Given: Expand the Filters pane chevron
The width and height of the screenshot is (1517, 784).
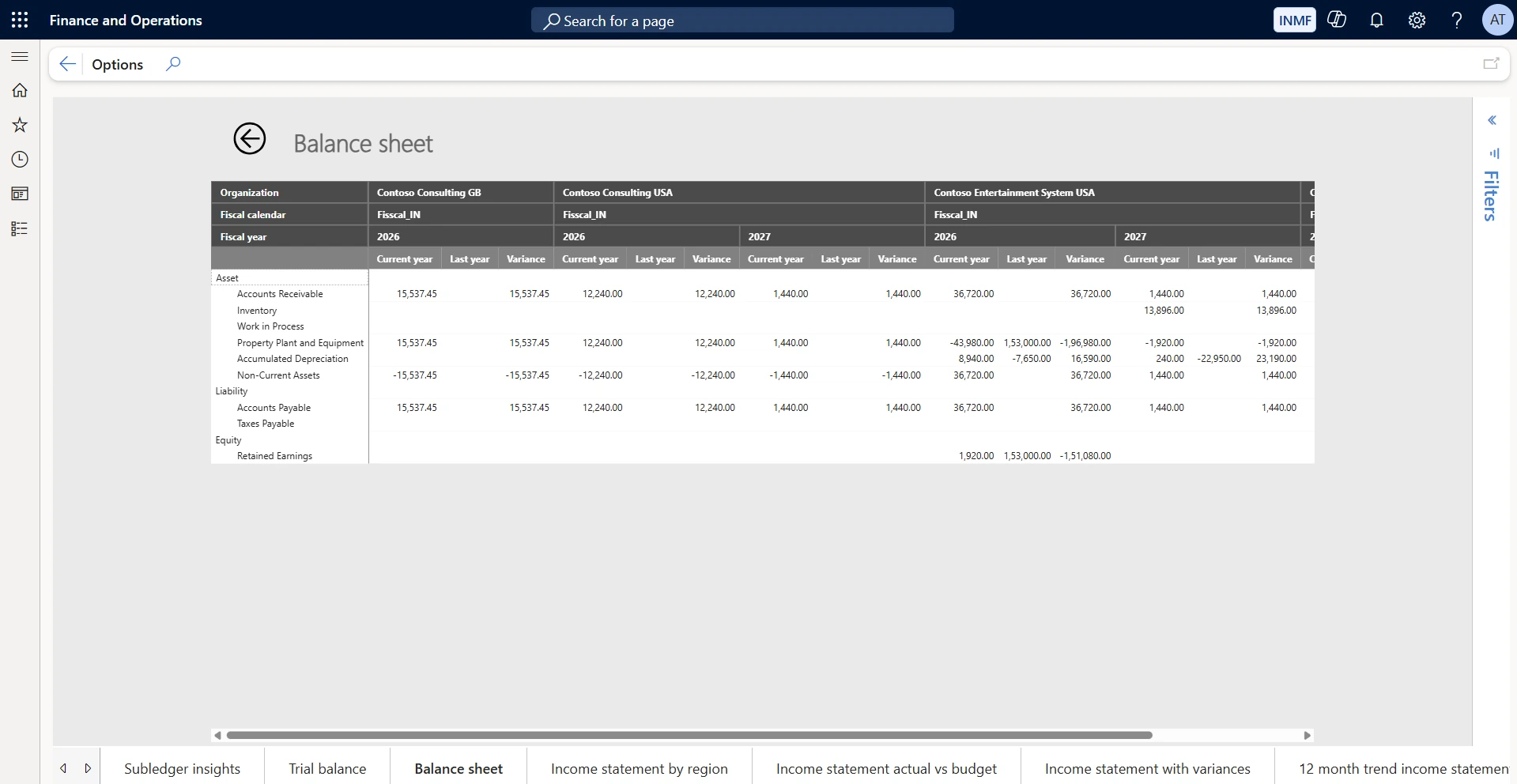Looking at the screenshot, I should coord(1492,120).
